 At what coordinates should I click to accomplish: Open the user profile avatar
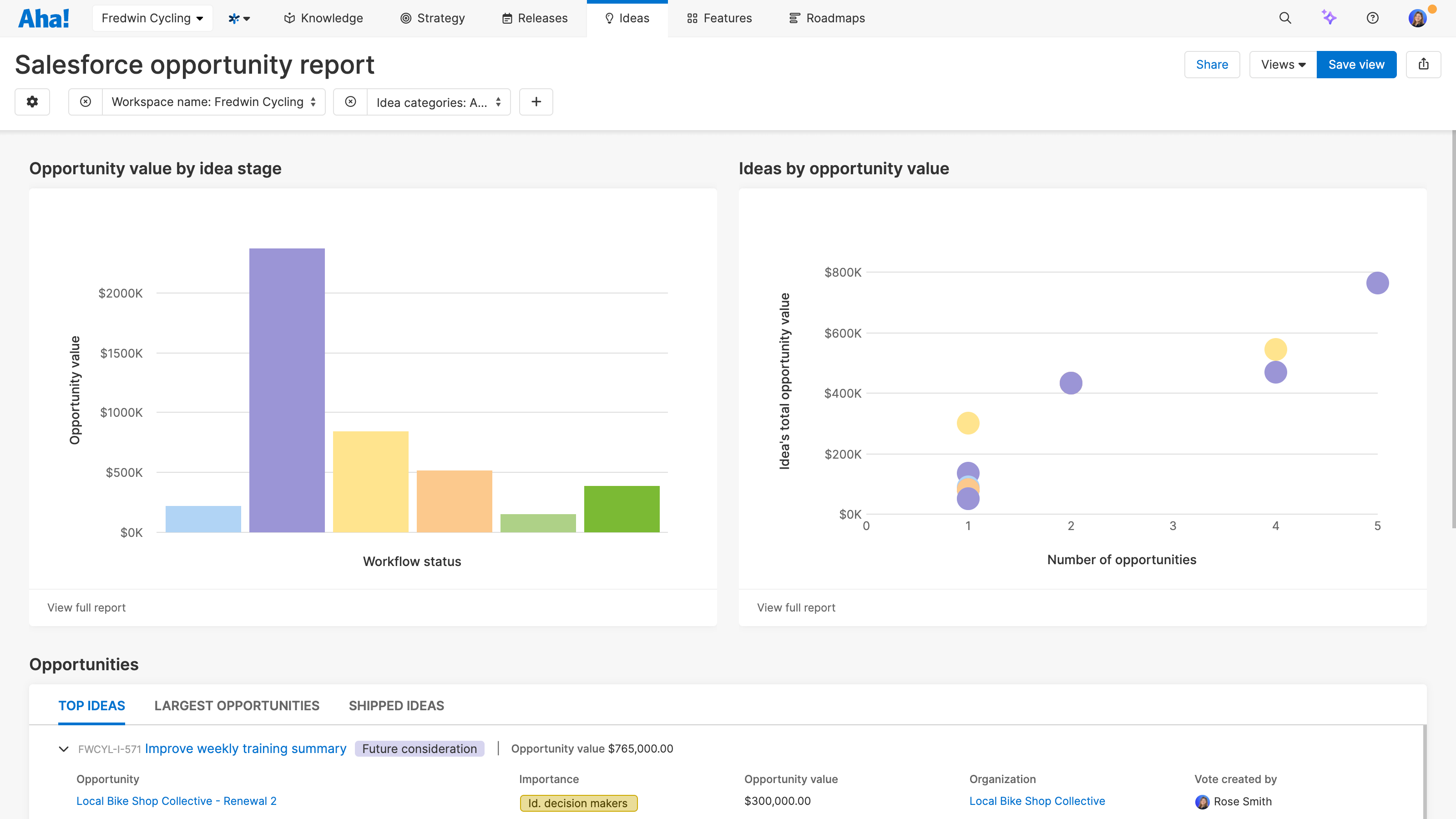point(1417,18)
